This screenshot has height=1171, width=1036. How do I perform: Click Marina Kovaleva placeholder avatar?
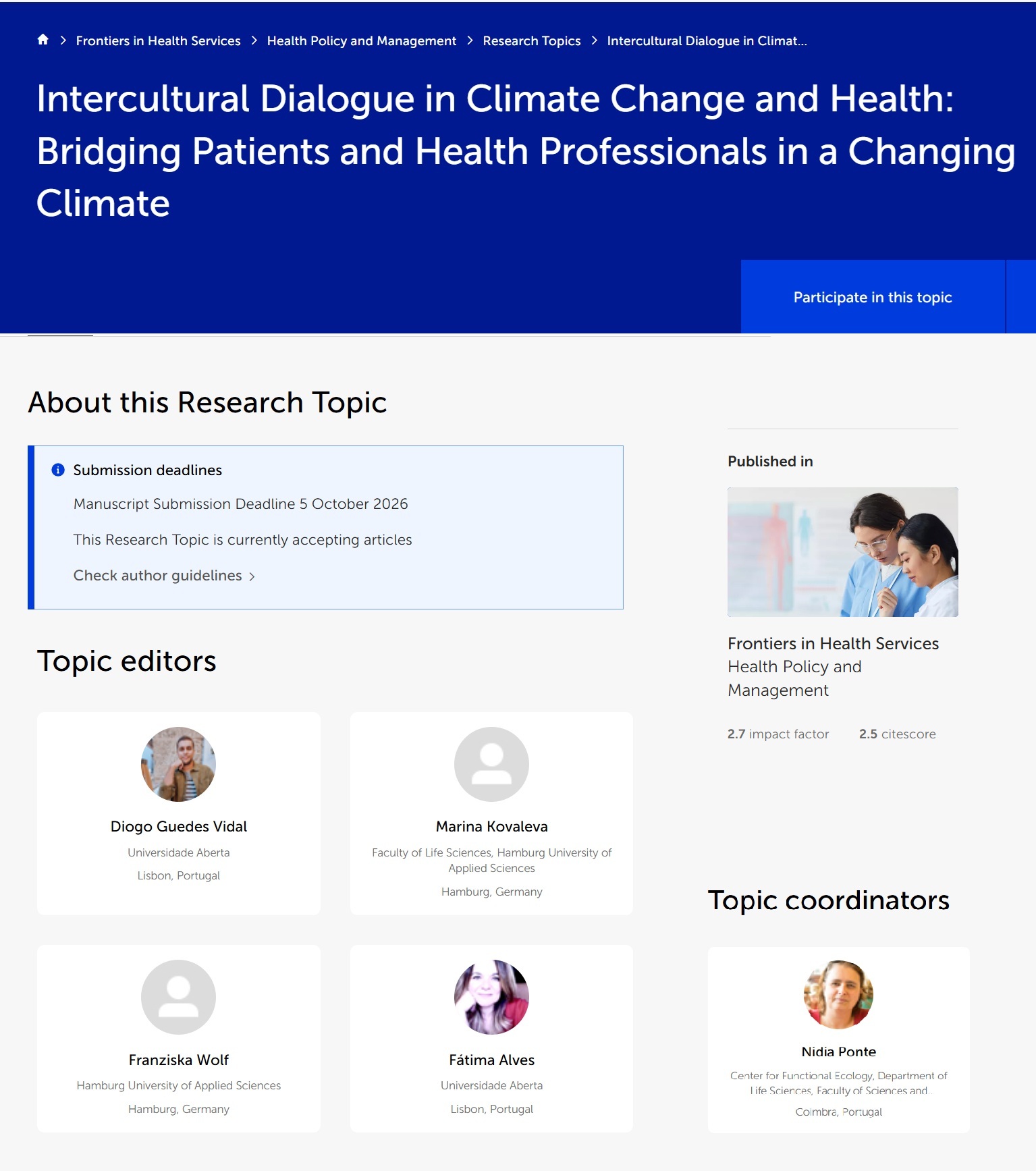tap(491, 764)
